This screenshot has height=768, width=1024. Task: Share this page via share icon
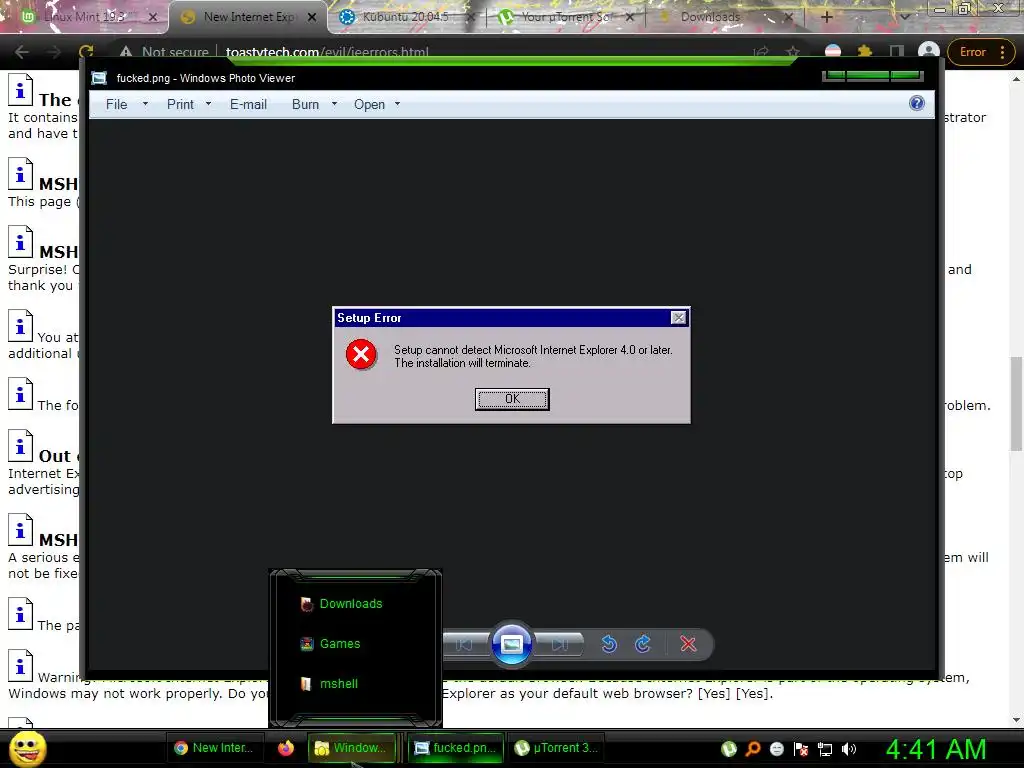coord(761,52)
